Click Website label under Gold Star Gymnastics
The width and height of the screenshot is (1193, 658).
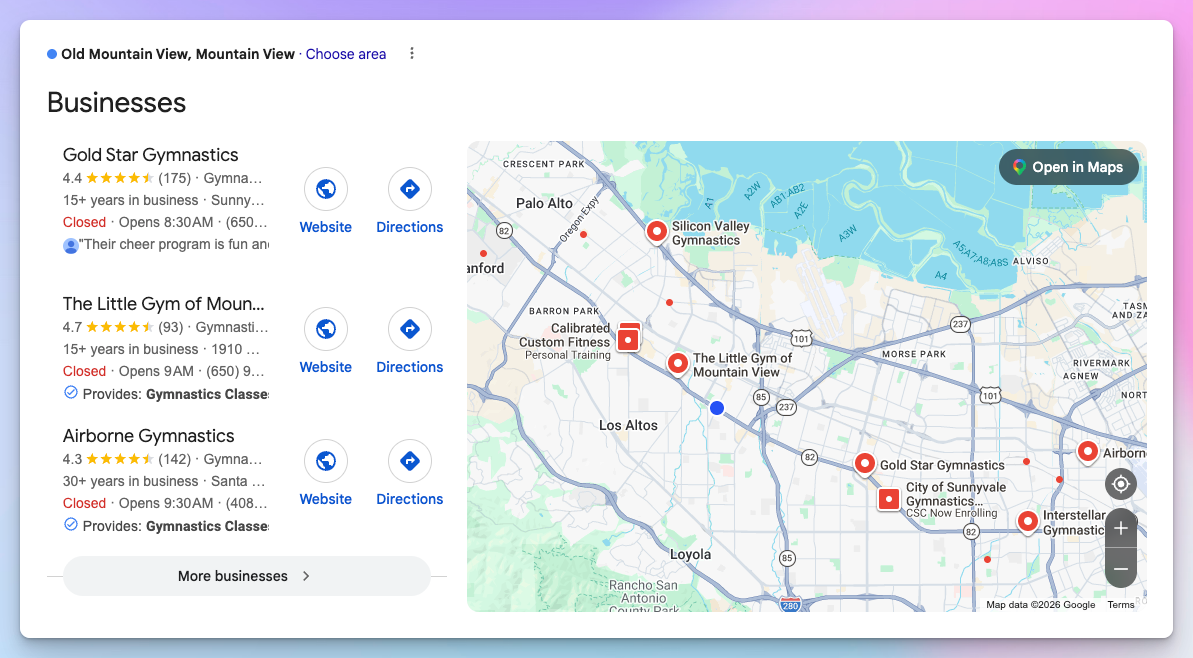326,227
